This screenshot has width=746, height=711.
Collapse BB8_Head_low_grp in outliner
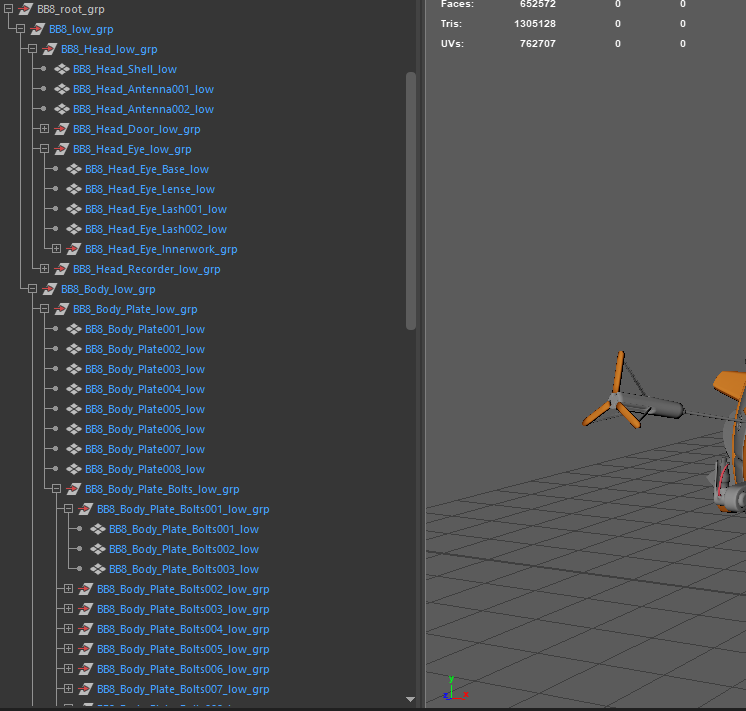[x=32, y=49]
